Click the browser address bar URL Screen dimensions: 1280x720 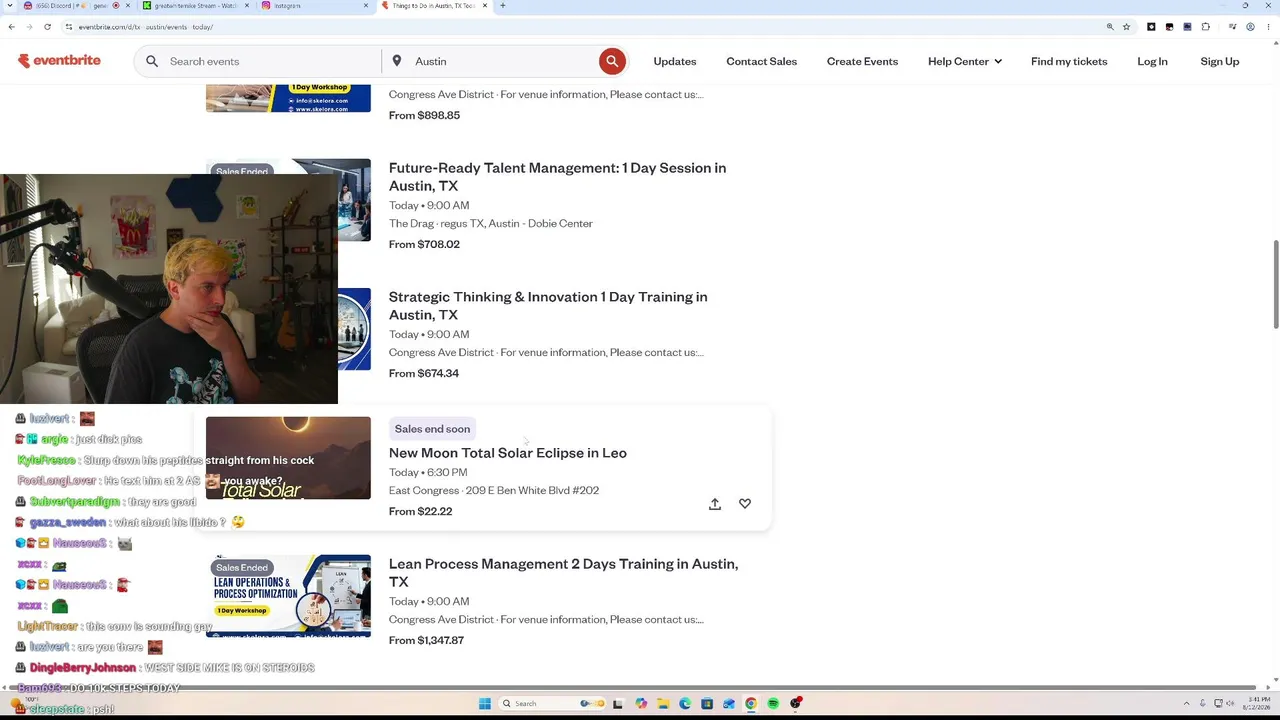click(146, 27)
